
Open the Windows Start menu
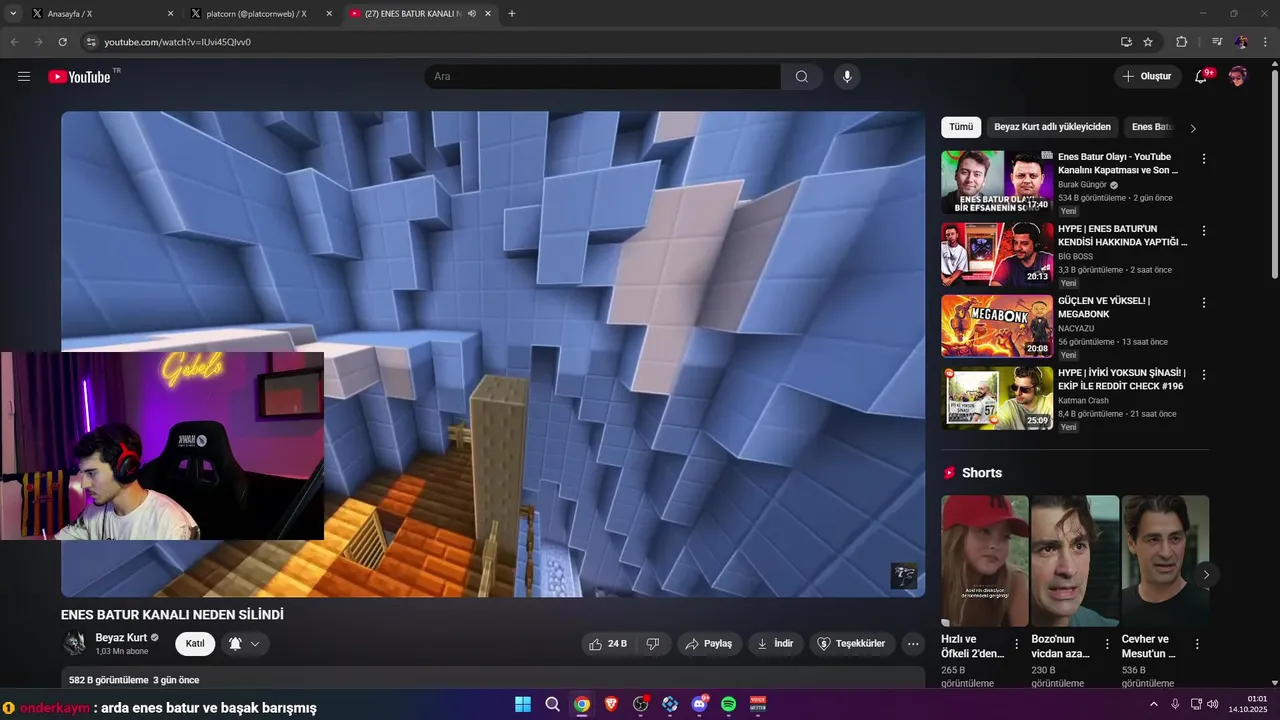[x=523, y=705]
